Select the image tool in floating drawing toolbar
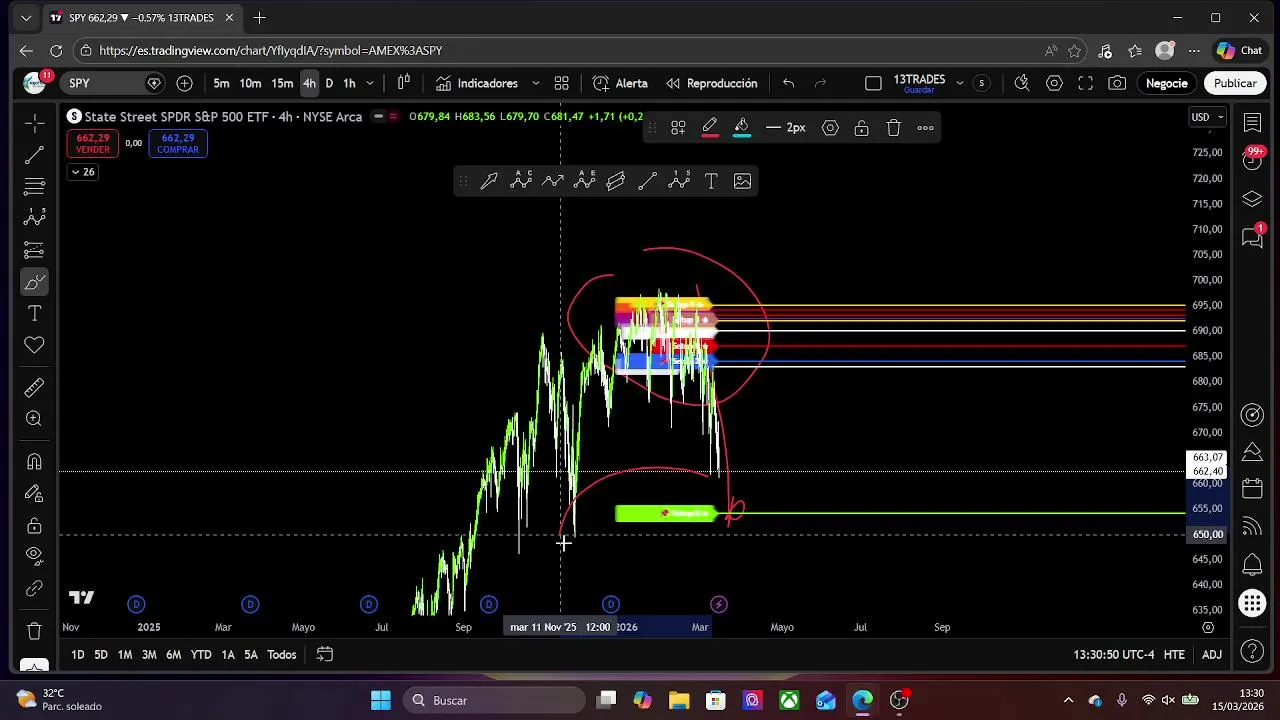This screenshot has height=720, width=1280. pos(742,181)
